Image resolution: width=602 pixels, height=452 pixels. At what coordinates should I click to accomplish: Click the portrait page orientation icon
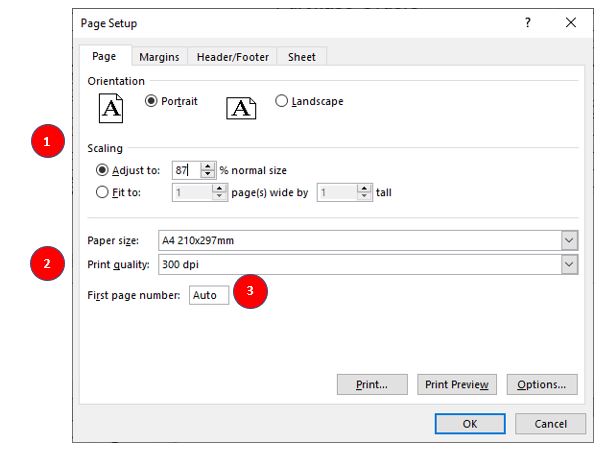[x=111, y=108]
